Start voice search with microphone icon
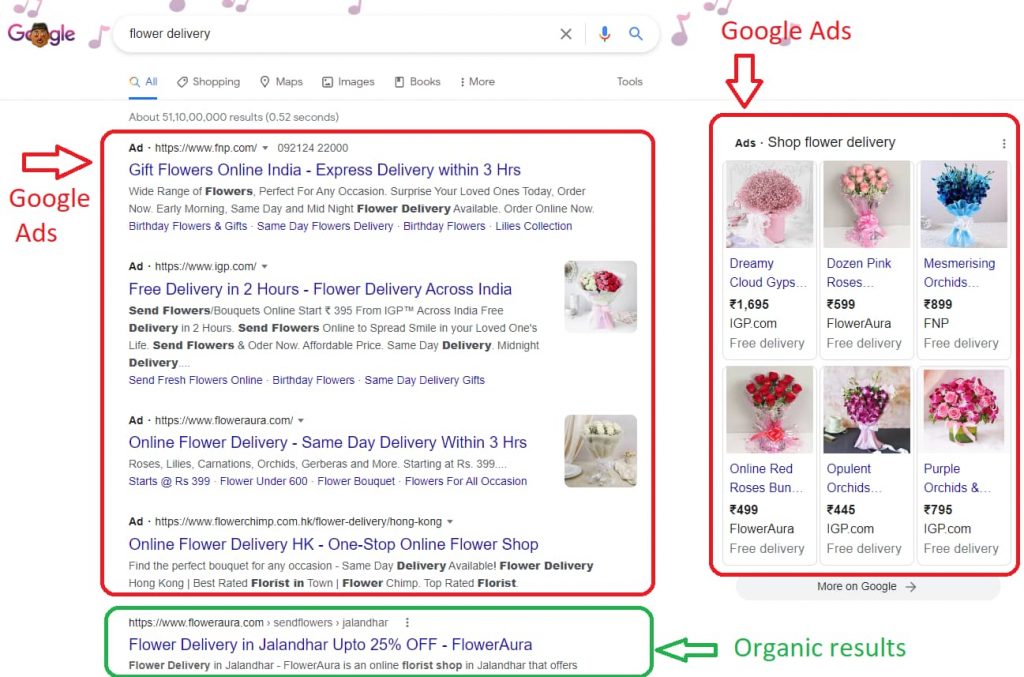The height and width of the screenshot is (677, 1024). pos(605,34)
